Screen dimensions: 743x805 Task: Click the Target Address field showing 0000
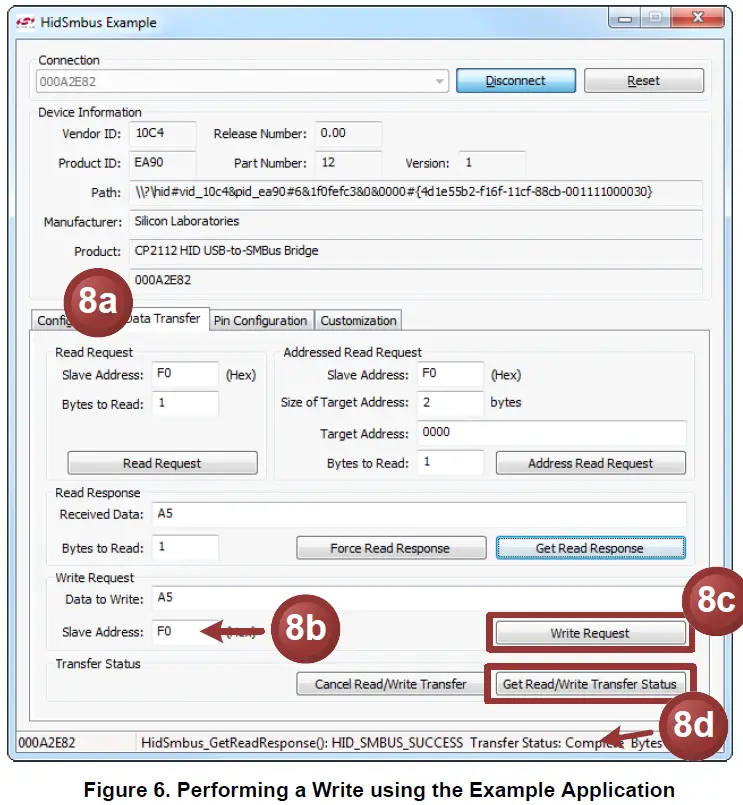pyautogui.click(x=551, y=433)
